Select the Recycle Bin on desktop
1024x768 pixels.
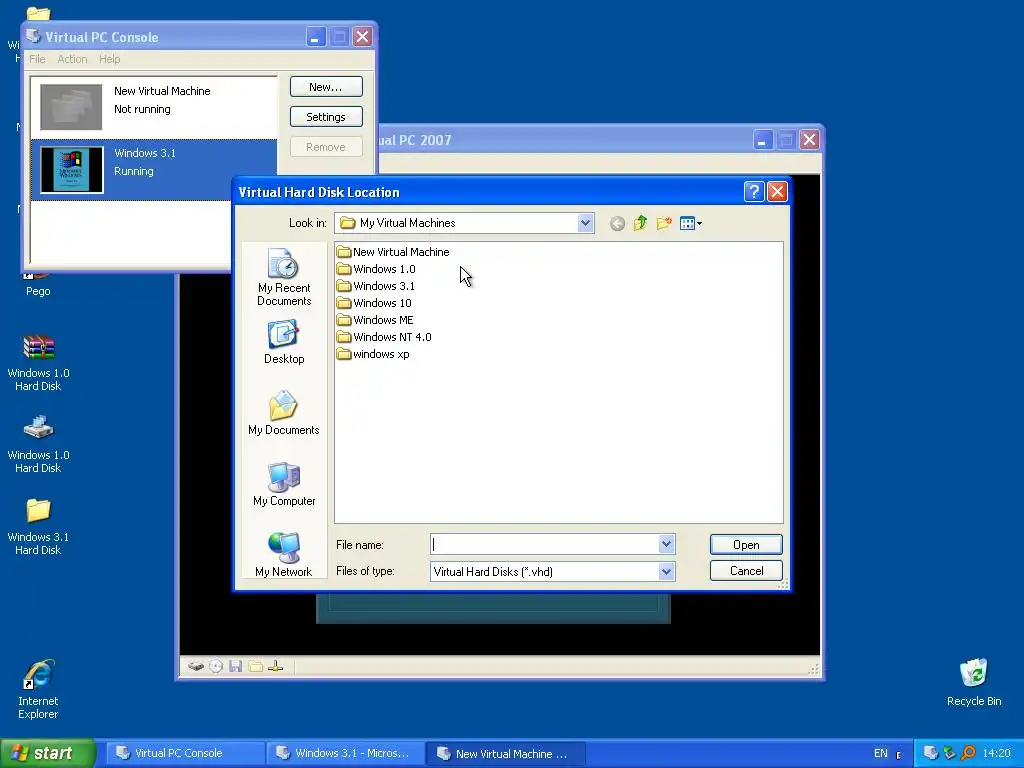coord(974,683)
